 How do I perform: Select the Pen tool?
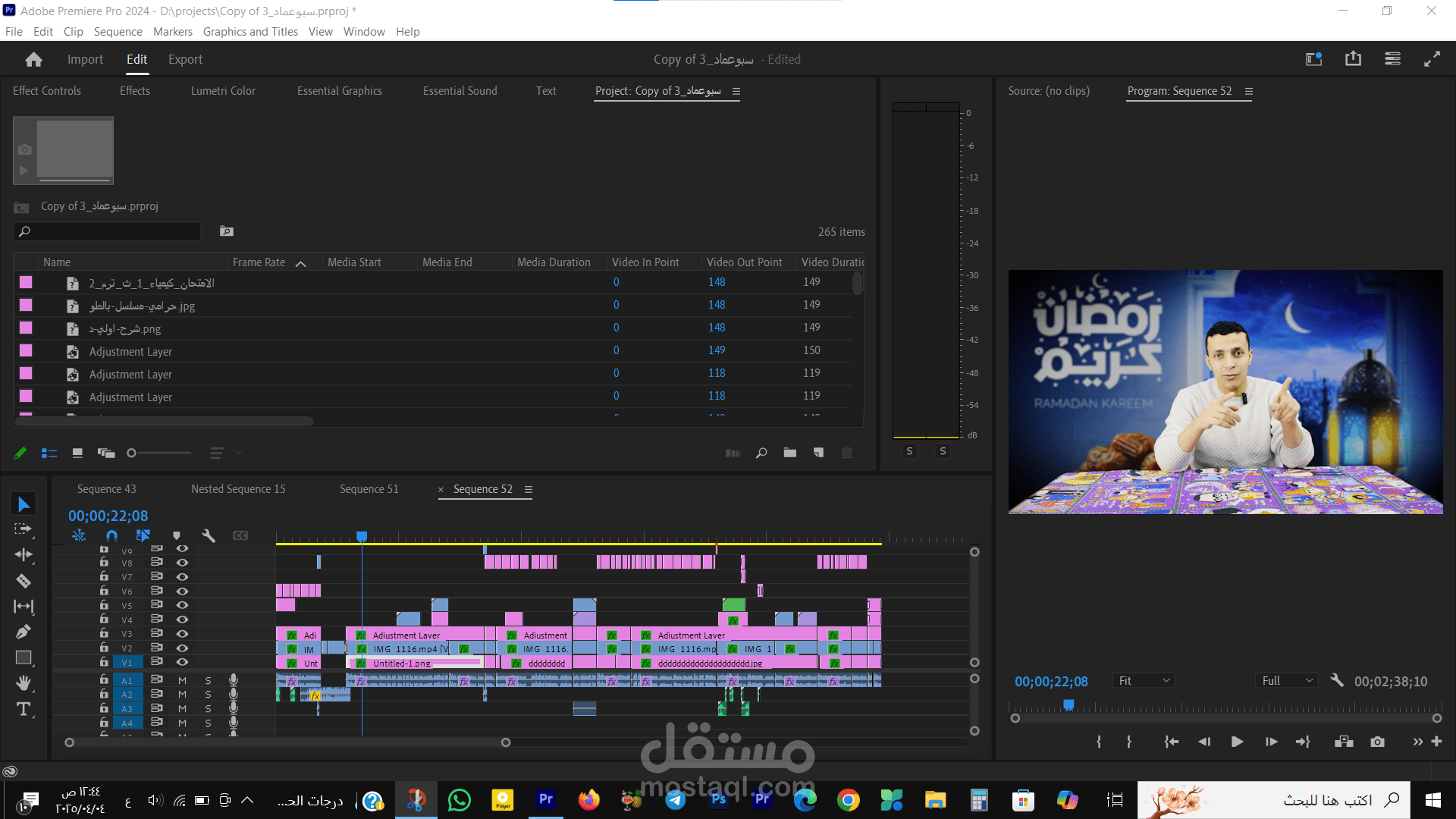coord(24,632)
